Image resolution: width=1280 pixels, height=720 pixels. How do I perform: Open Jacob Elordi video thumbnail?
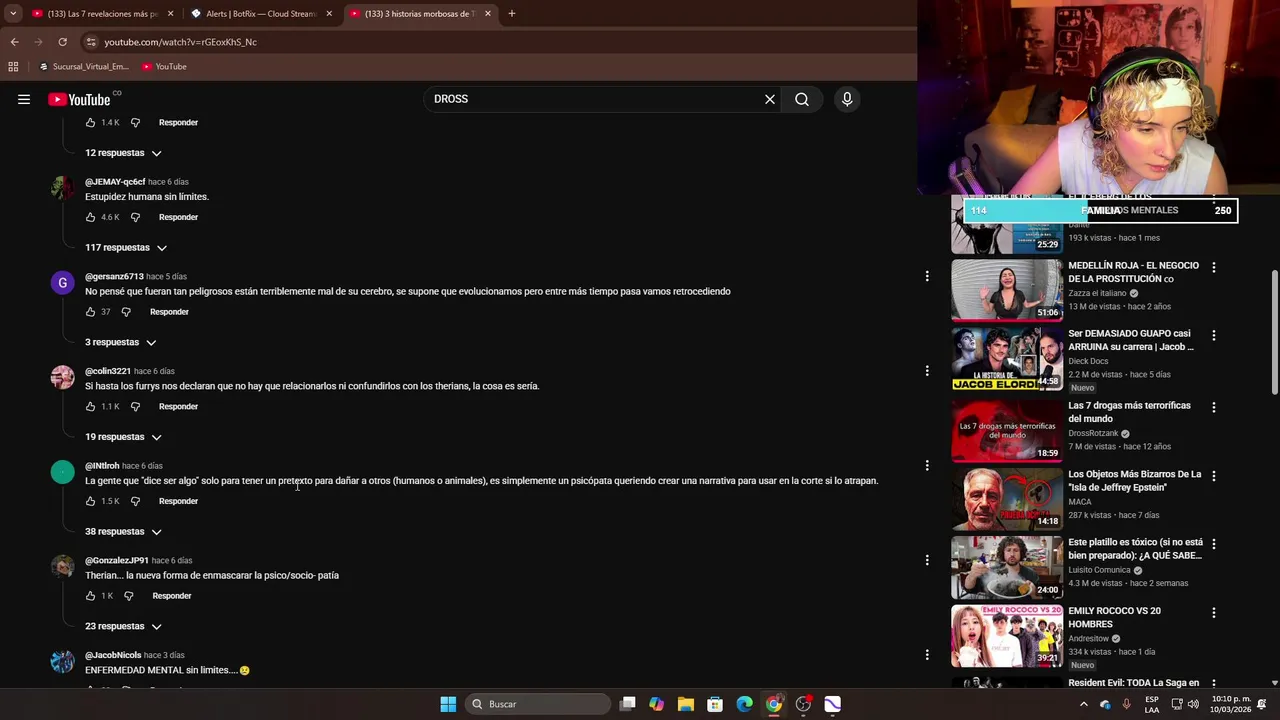coord(1007,358)
